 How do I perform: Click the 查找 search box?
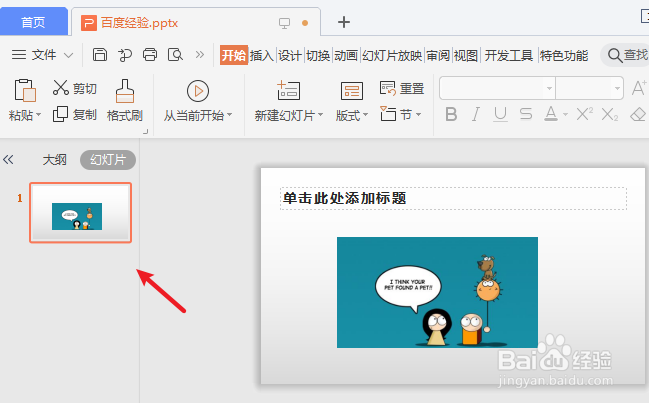[625, 55]
